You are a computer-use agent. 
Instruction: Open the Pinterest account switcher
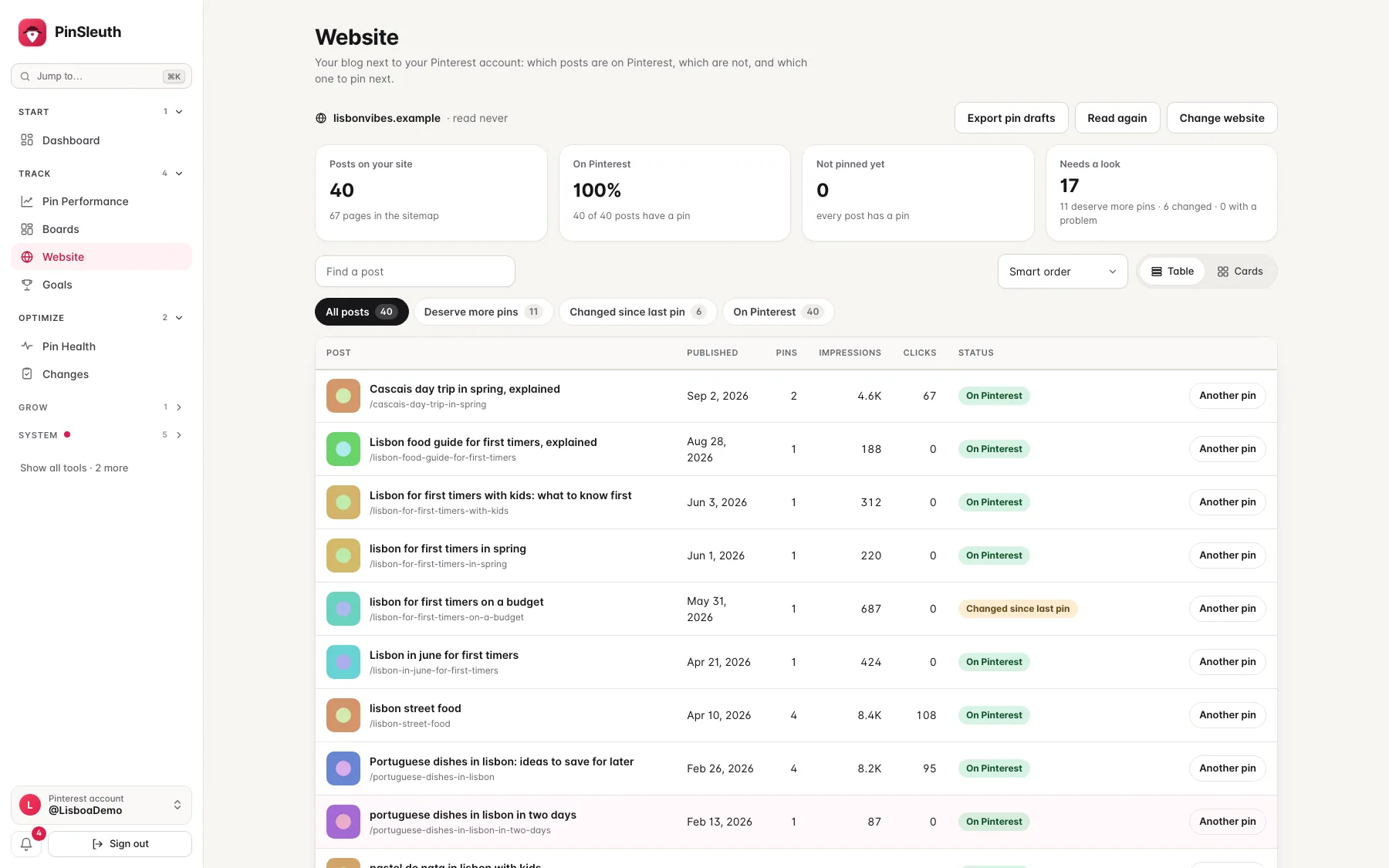click(x=101, y=805)
